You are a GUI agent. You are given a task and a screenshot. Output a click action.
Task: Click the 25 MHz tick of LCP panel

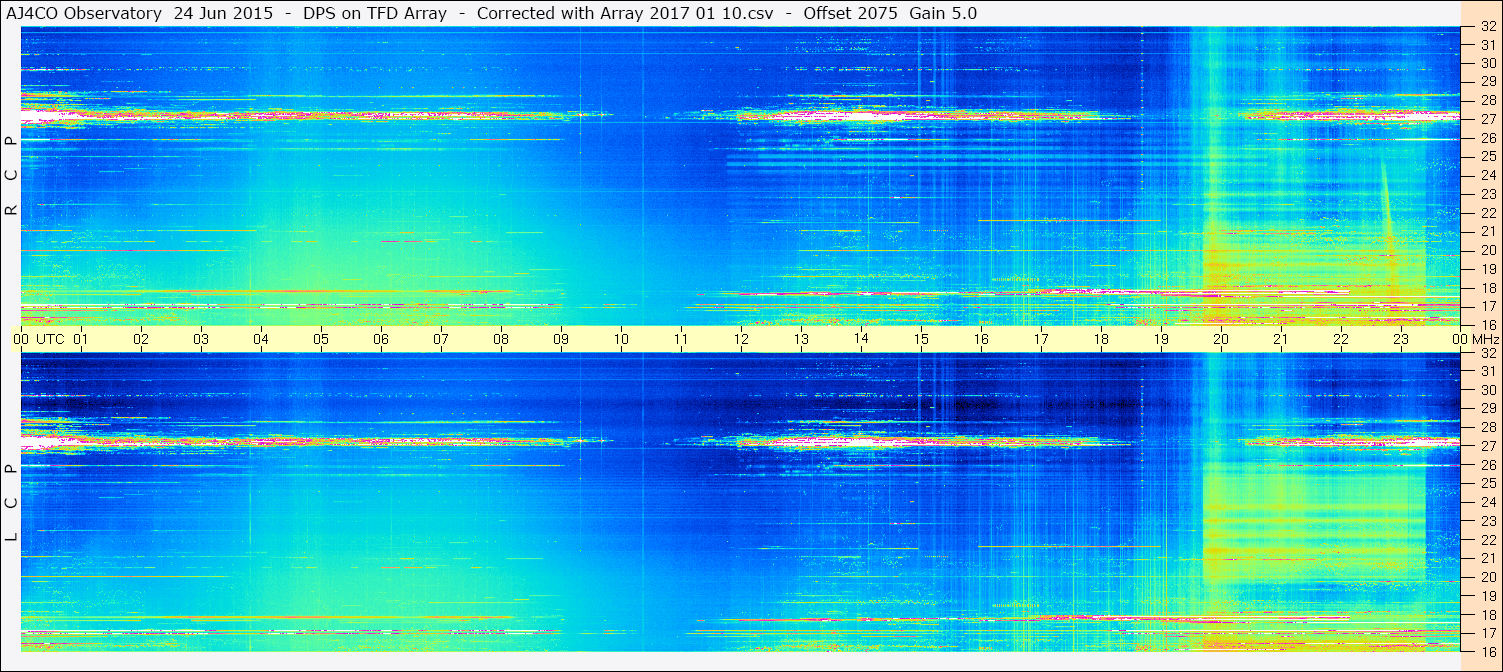(1487, 484)
